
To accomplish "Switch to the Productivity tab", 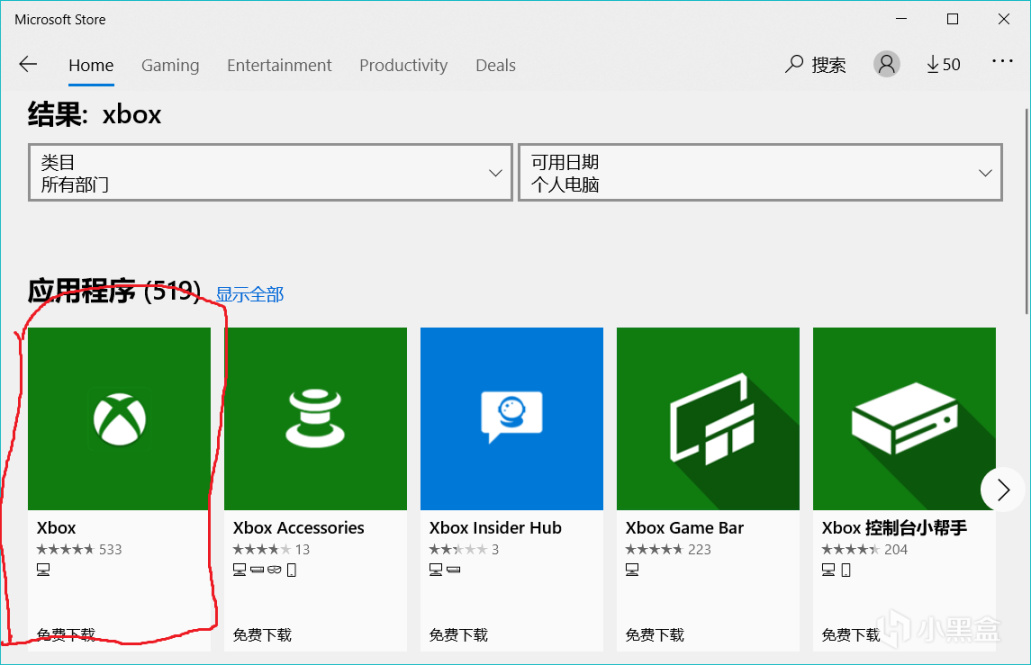I will tap(403, 65).
